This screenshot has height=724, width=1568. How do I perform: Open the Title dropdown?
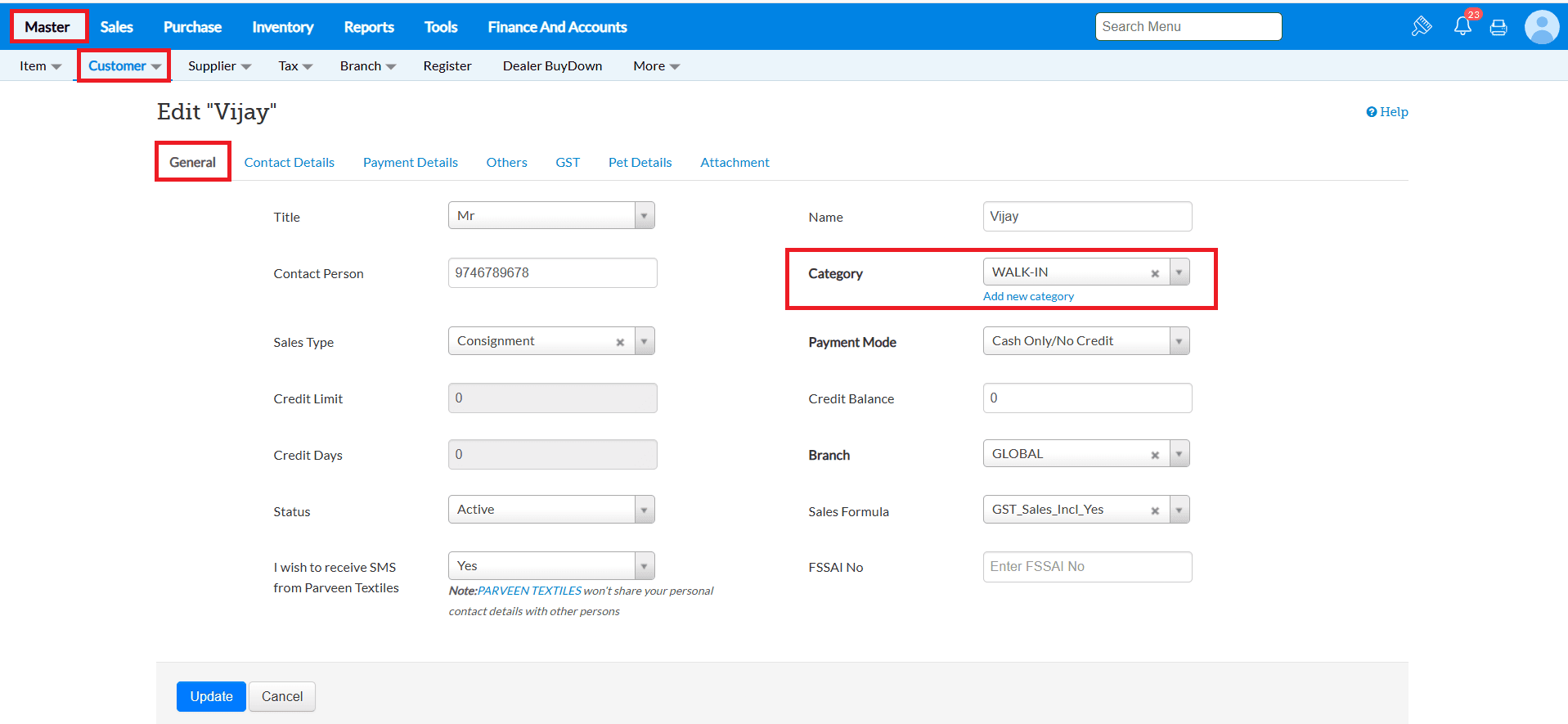(644, 216)
